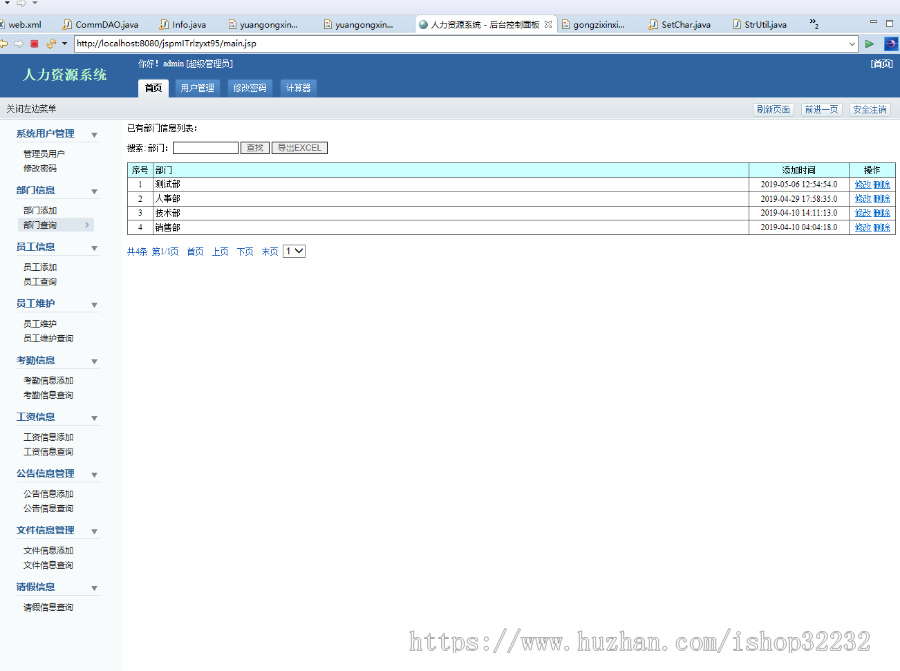Screen dimensions: 900x671
Task: Select the 2019-04-29 17:58:35.0 timestamp cell
Action: (x=798, y=199)
